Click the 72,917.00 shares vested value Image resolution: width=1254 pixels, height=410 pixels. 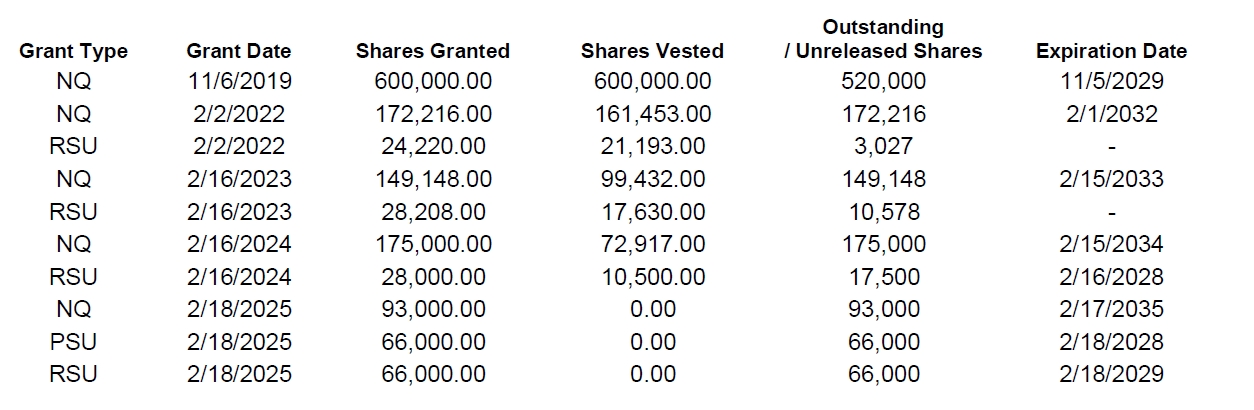[652, 244]
